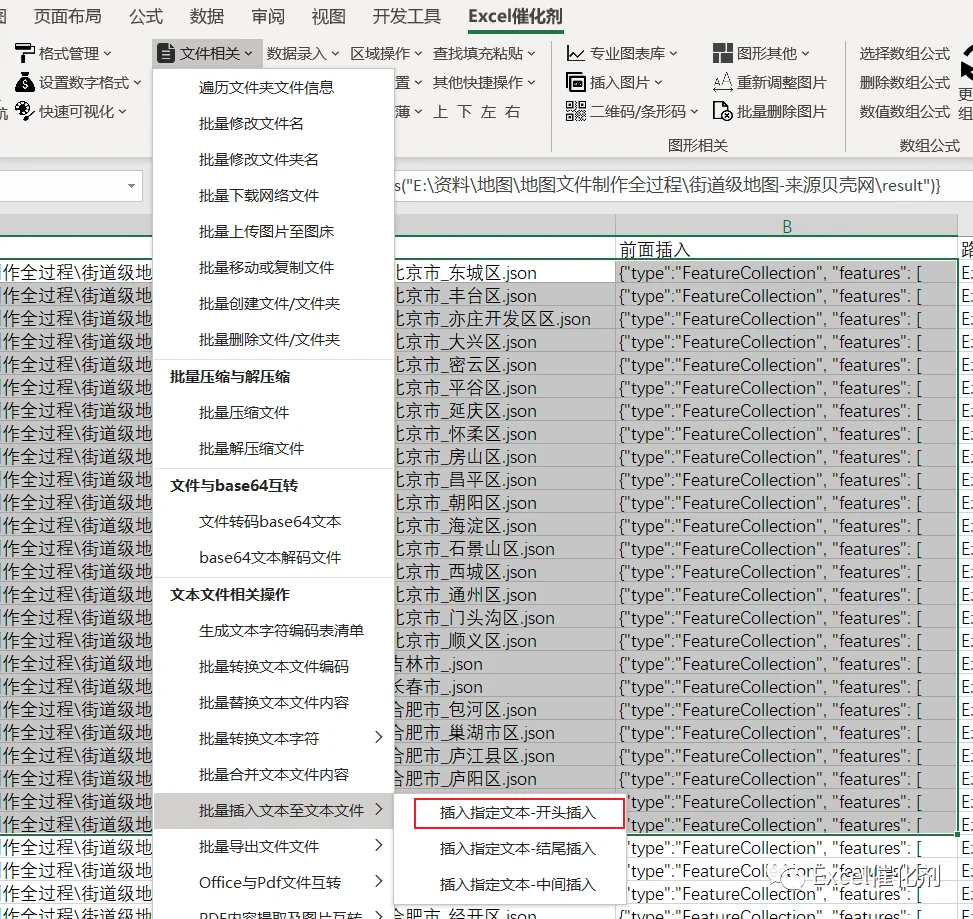Screen dimensions: 973x919
Task: Click the 重新调整图片 icon
Action: pyautogui.click(x=723, y=83)
